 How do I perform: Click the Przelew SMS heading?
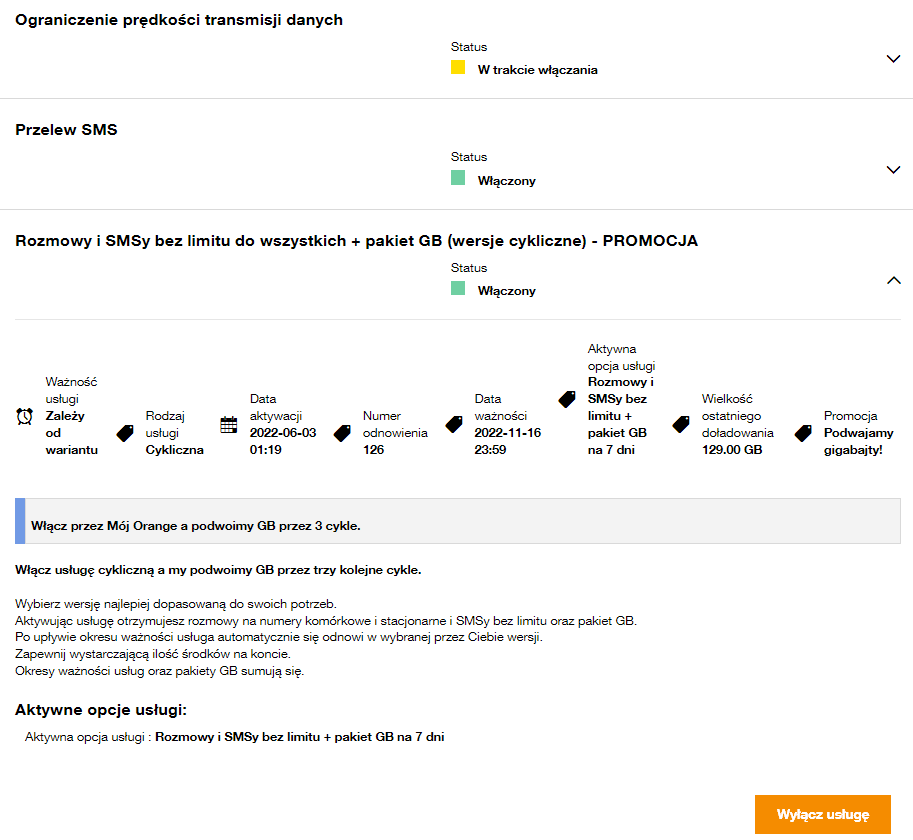coord(66,129)
